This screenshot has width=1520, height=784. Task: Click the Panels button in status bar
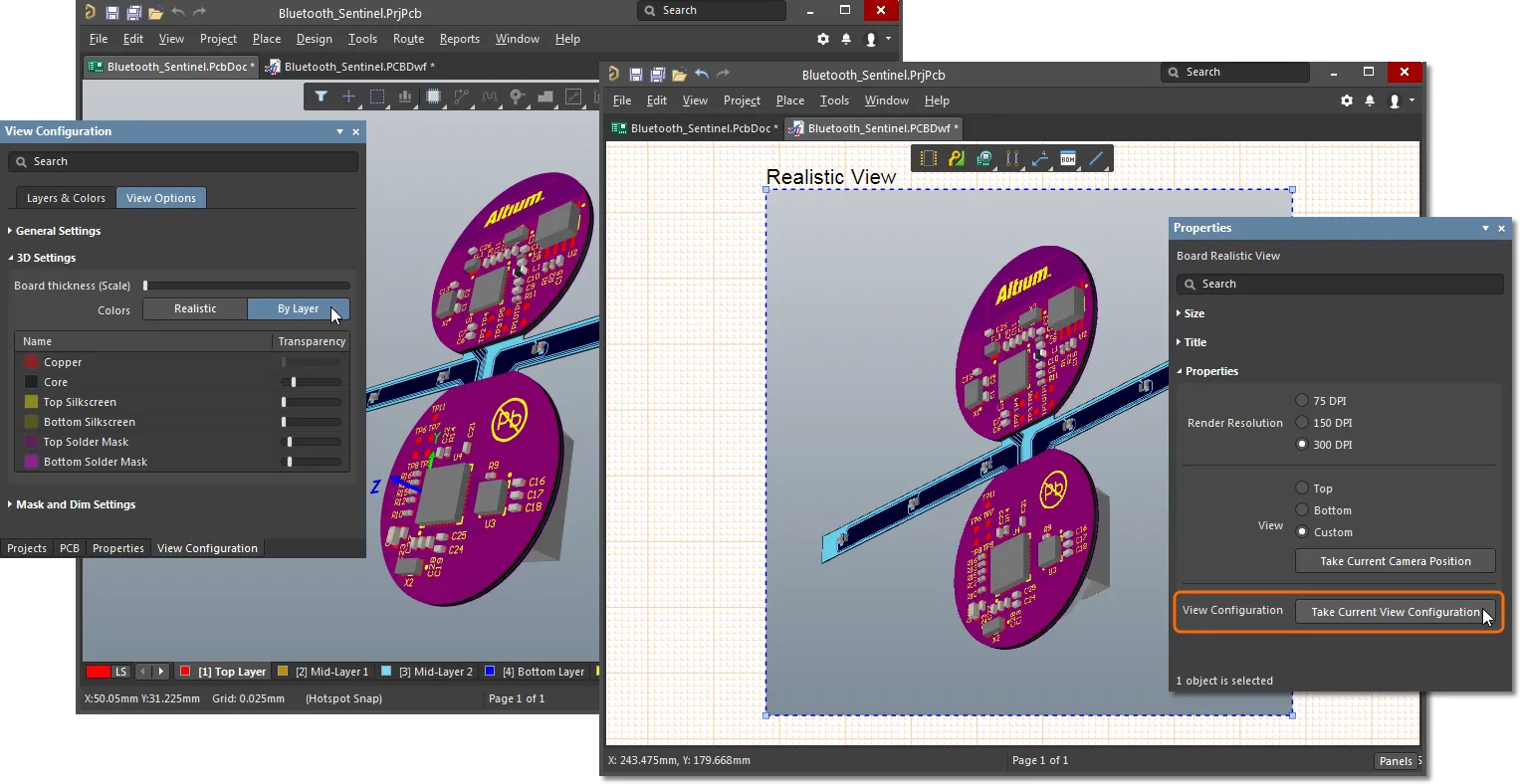click(x=1396, y=761)
